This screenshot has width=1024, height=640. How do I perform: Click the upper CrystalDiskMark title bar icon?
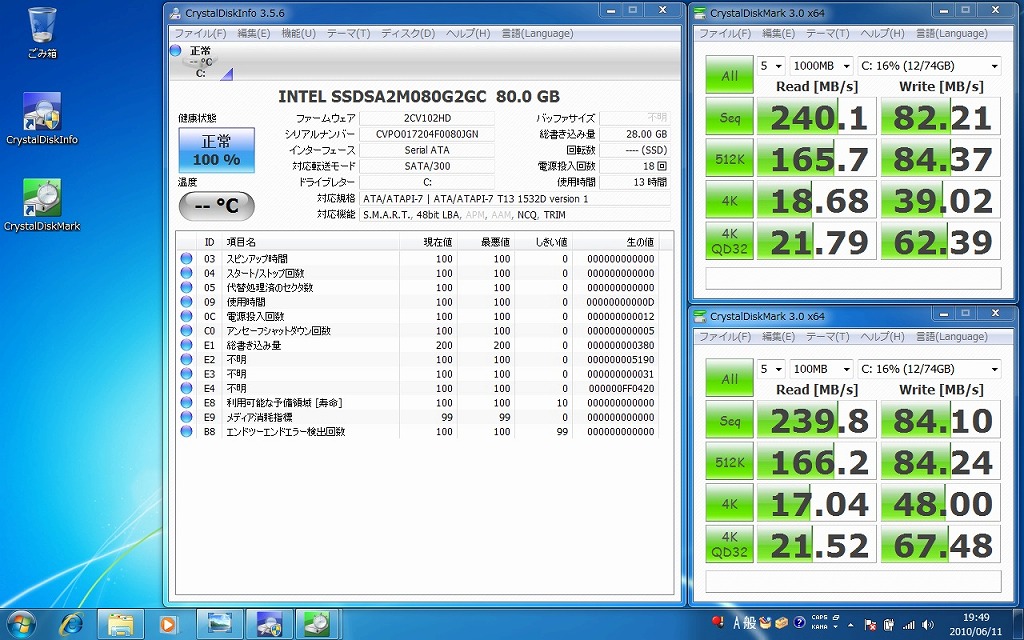(699, 12)
